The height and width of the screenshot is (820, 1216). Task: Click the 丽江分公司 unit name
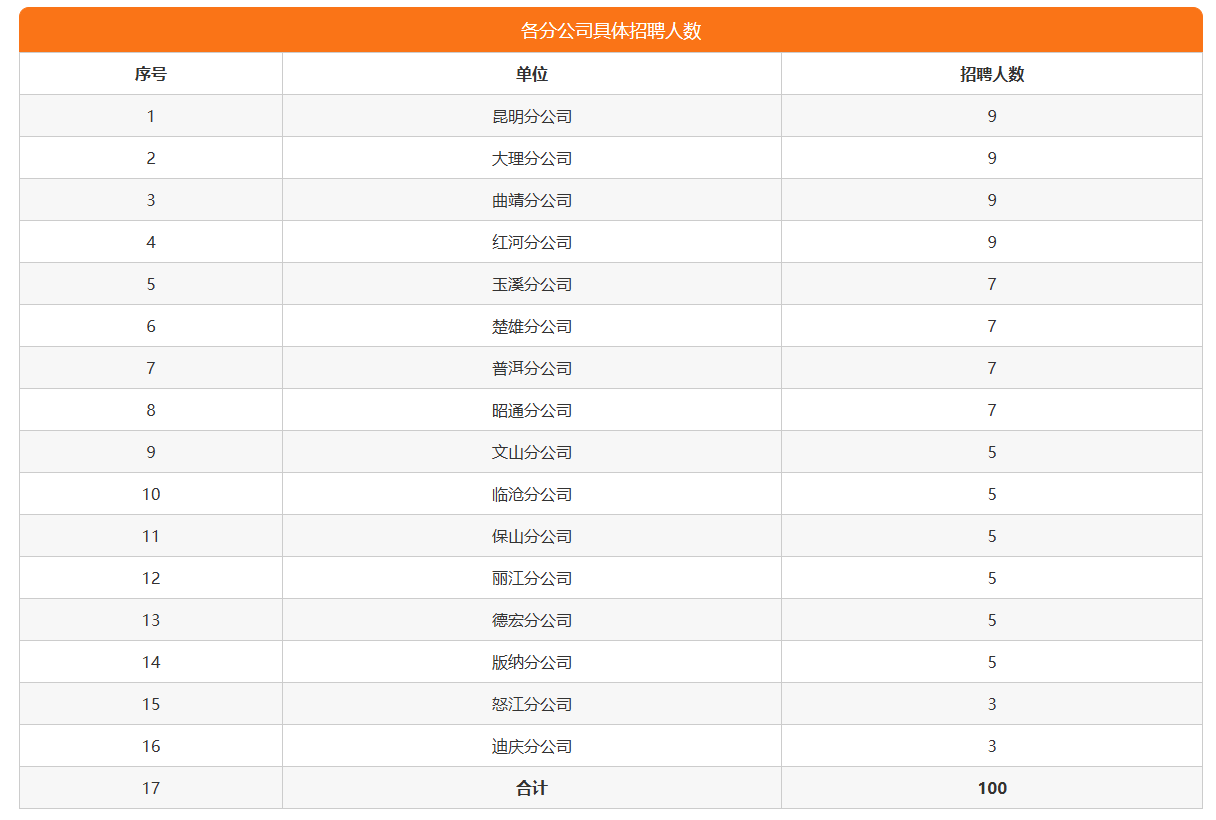(531, 578)
